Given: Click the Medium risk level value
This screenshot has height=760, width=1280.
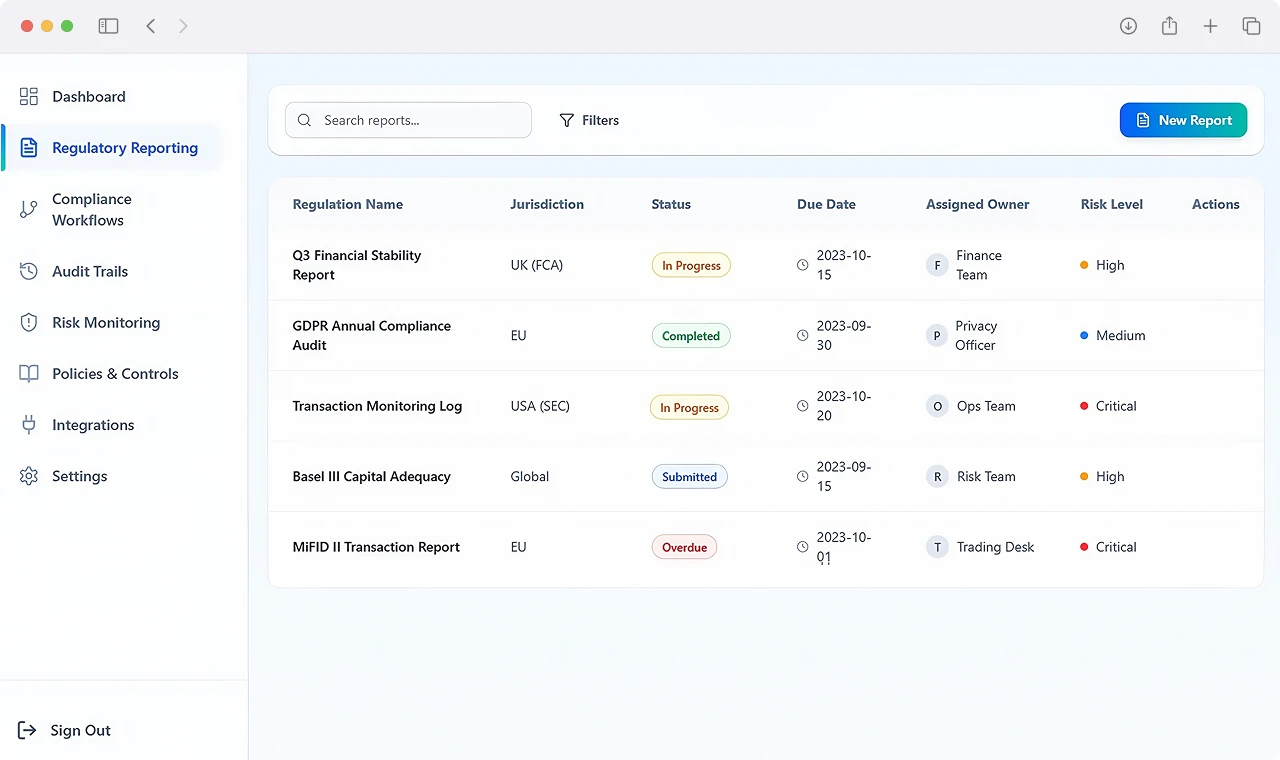Looking at the screenshot, I should [1113, 336].
